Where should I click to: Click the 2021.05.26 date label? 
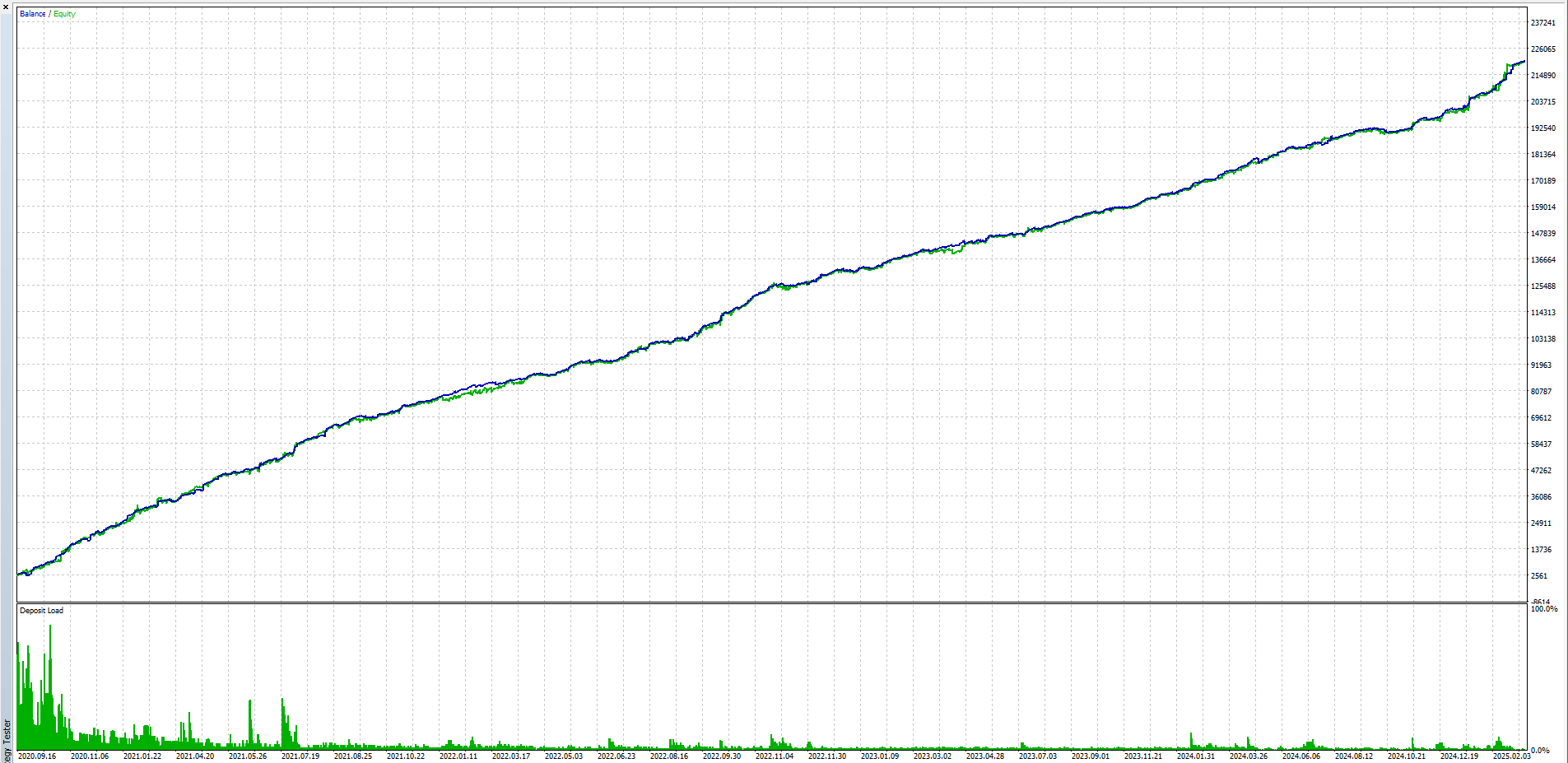248,756
